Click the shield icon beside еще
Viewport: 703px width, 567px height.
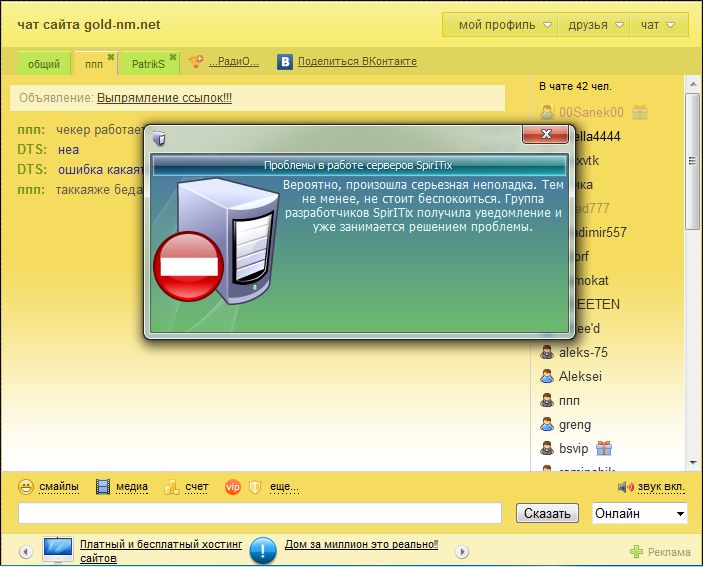tap(255, 487)
